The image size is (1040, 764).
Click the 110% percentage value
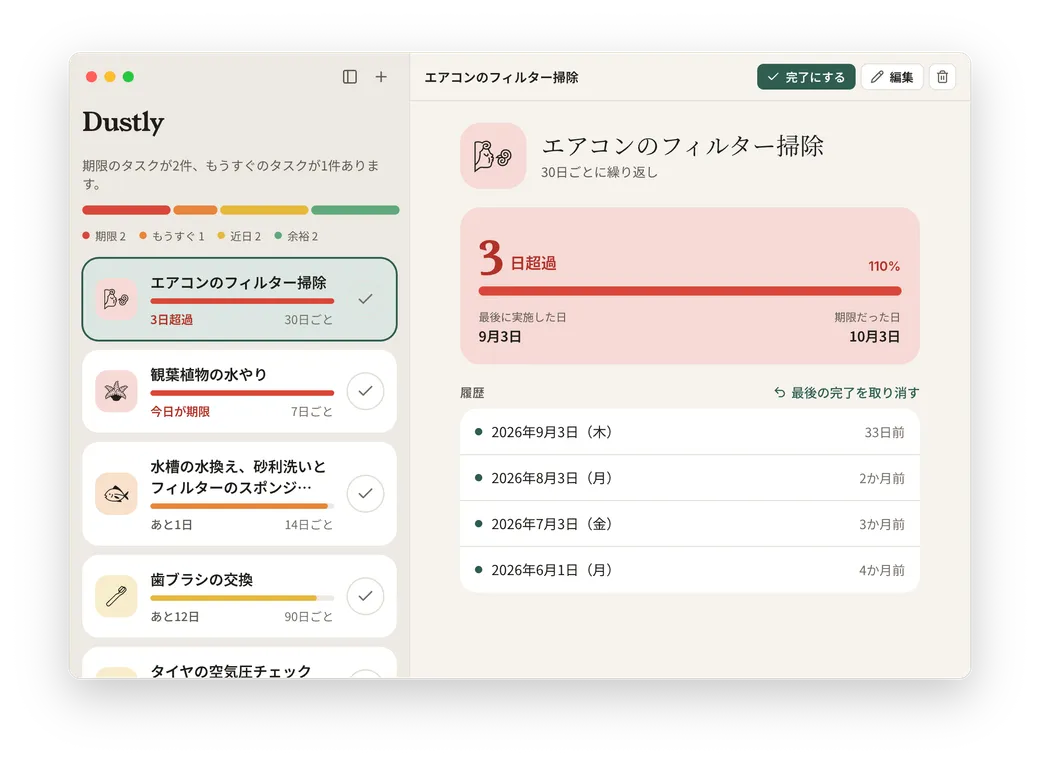pos(884,266)
